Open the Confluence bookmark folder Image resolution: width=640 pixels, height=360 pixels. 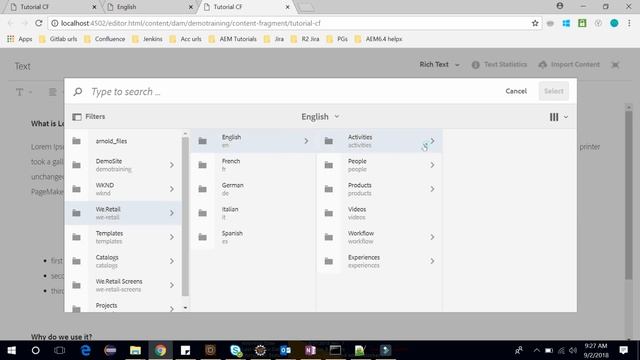pos(104,39)
